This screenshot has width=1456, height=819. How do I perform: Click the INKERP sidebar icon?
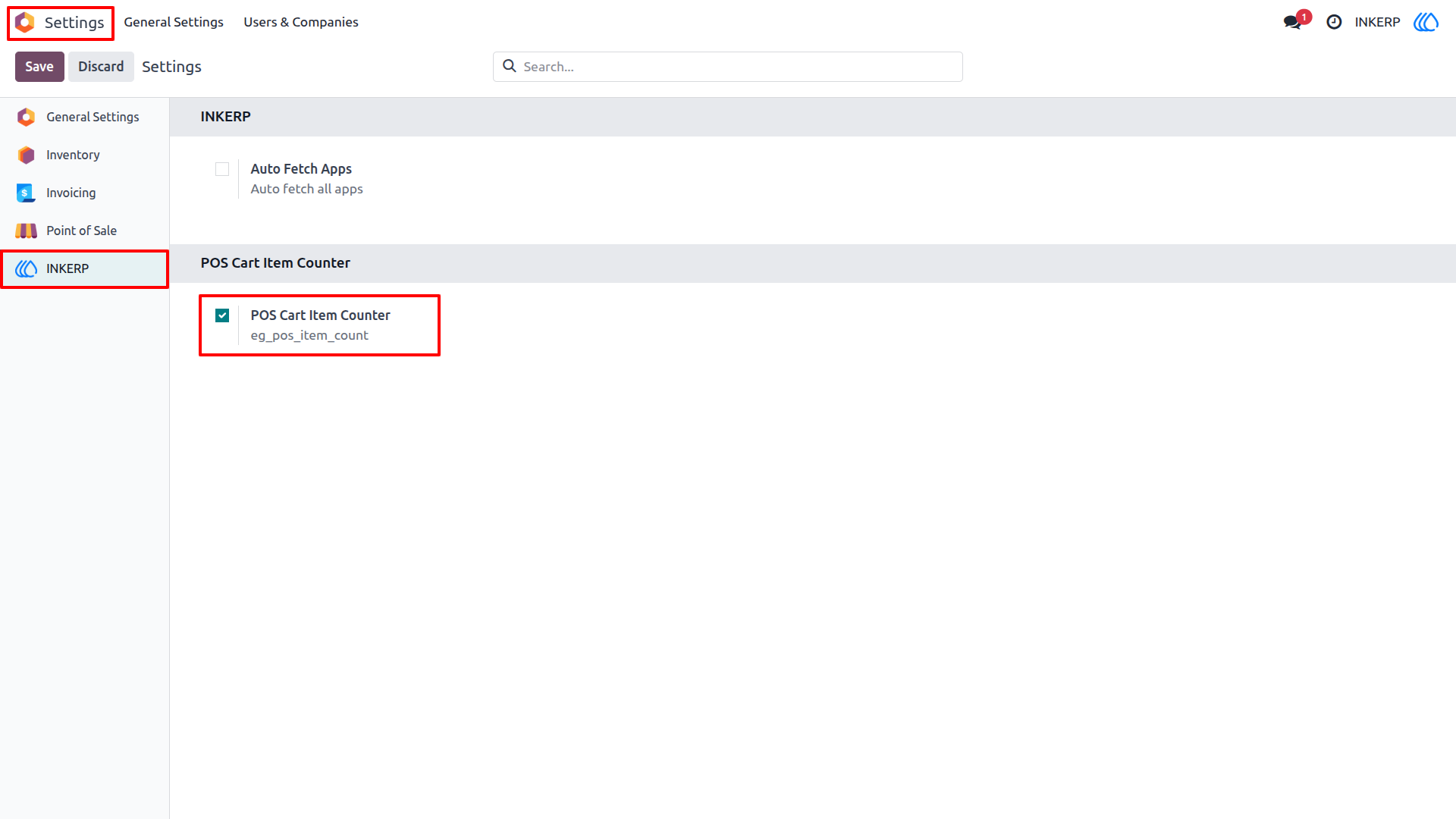(26, 268)
